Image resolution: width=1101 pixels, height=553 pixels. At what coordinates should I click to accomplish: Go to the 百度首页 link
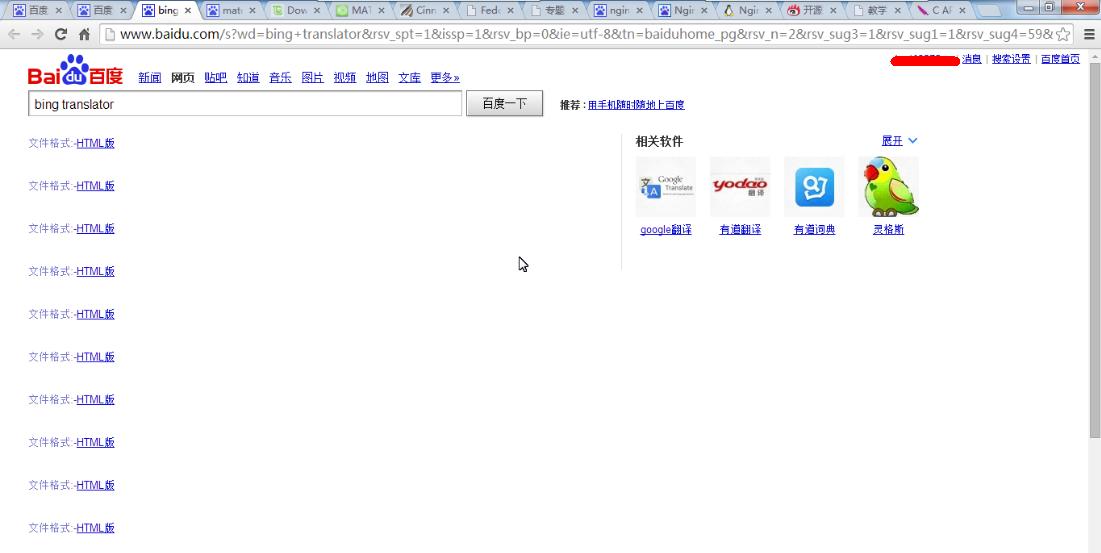pyautogui.click(x=1060, y=60)
